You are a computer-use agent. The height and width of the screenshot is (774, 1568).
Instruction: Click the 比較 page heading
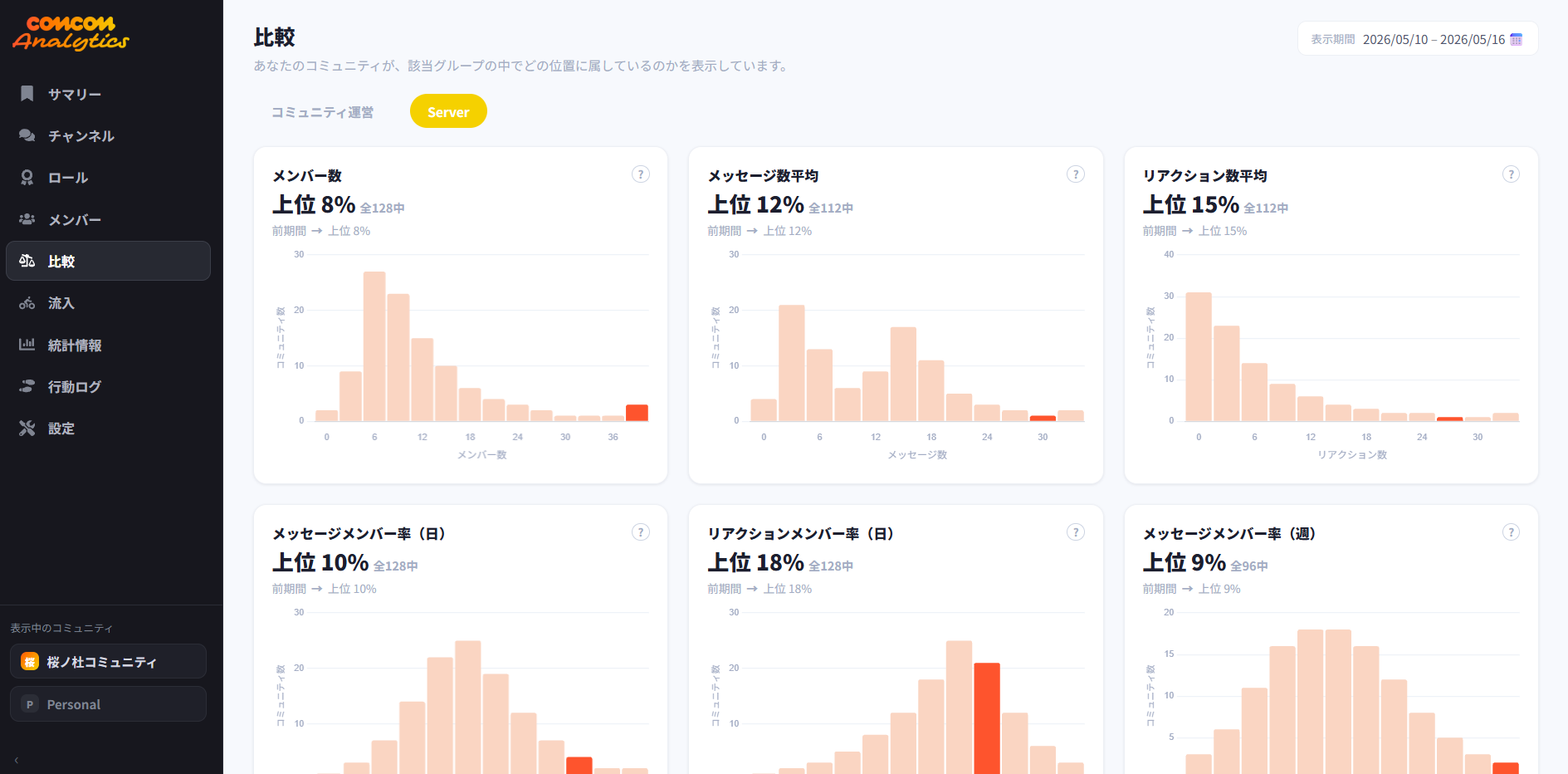[275, 37]
